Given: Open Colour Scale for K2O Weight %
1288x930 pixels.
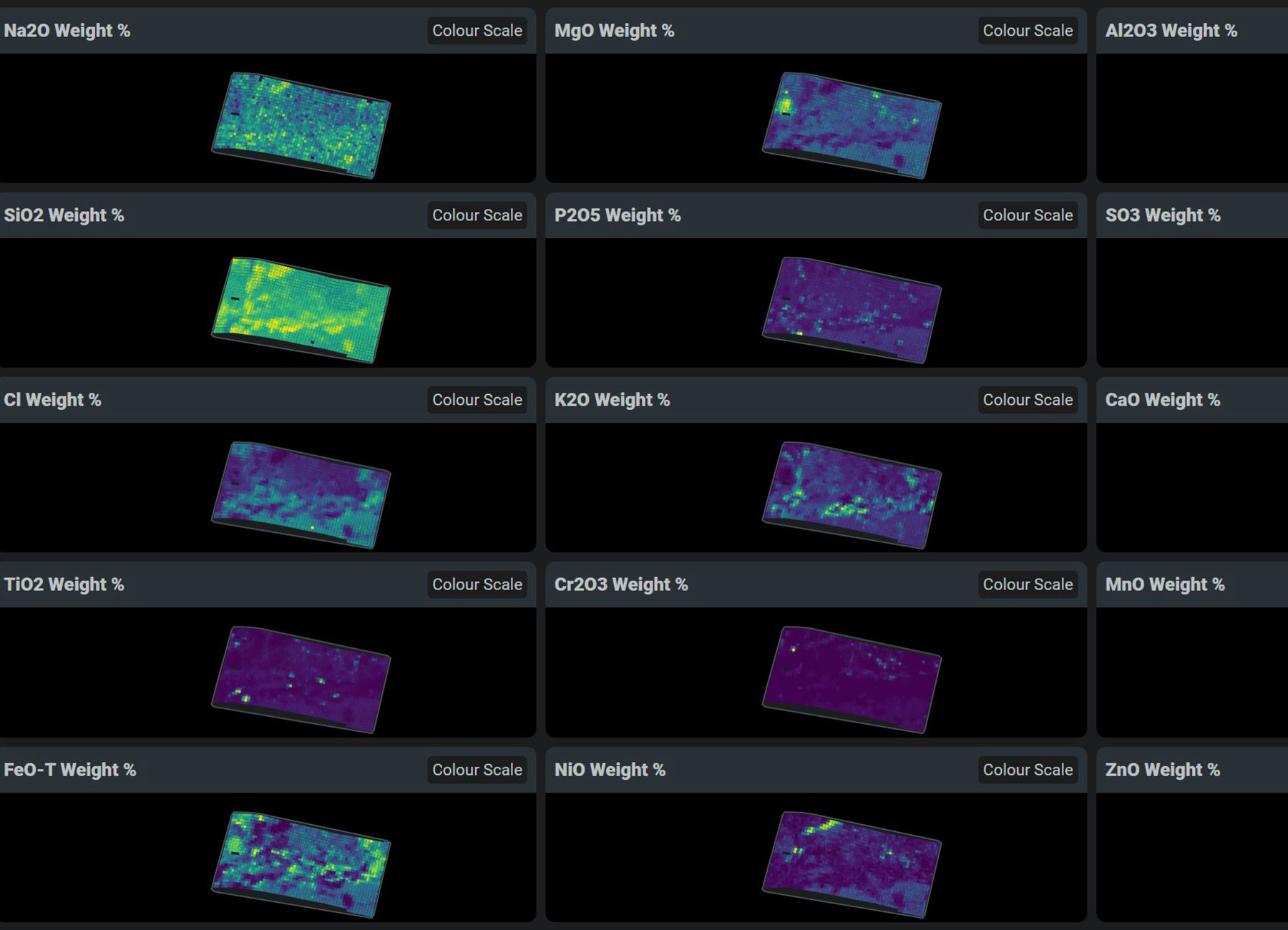Looking at the screenshot, I should pyautogui.click(x=1027, y=400).
